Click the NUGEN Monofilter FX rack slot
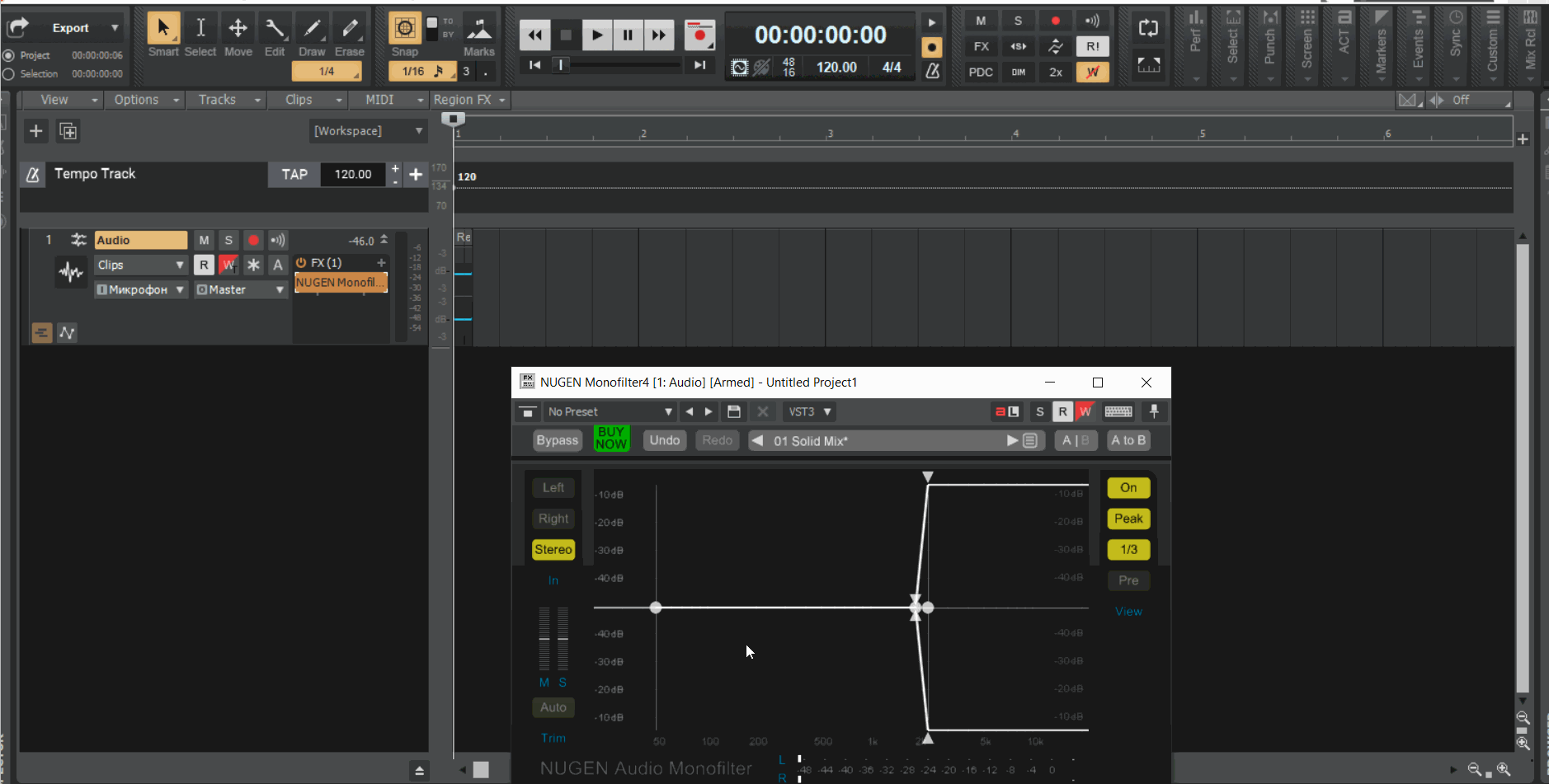1549x784 pixels. [x=341, y=282]
